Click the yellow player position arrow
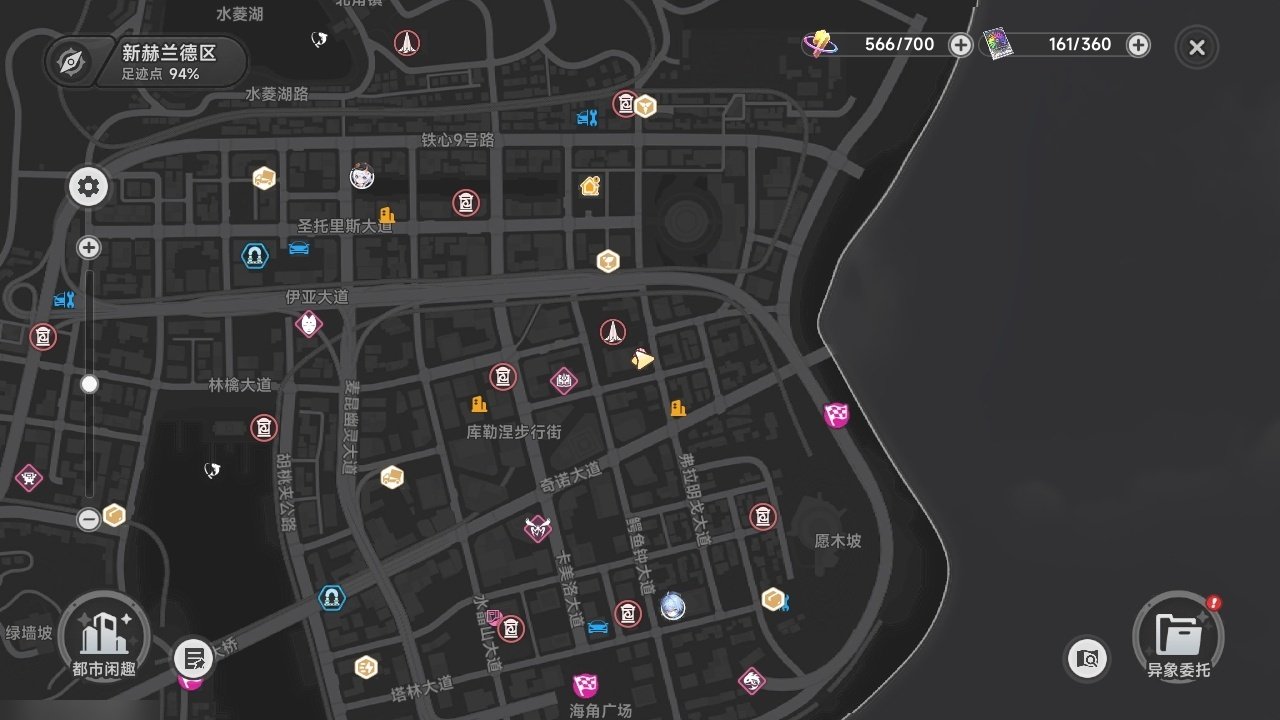Image resolution: width=1280 pixels, height=720 pixels. tap(643, 359)
